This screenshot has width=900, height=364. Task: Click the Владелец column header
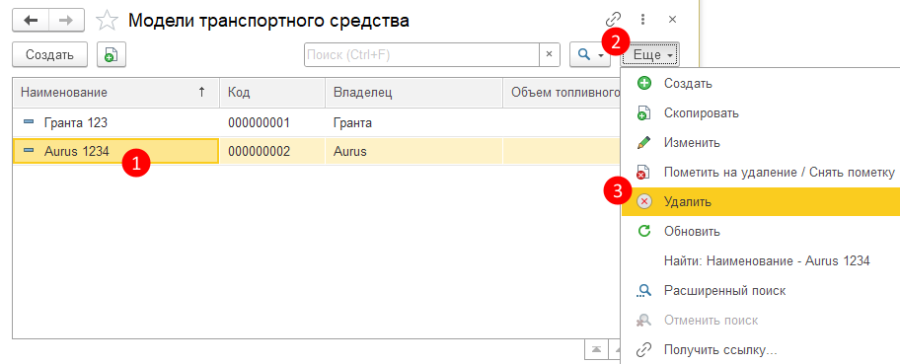click(414, 92)
